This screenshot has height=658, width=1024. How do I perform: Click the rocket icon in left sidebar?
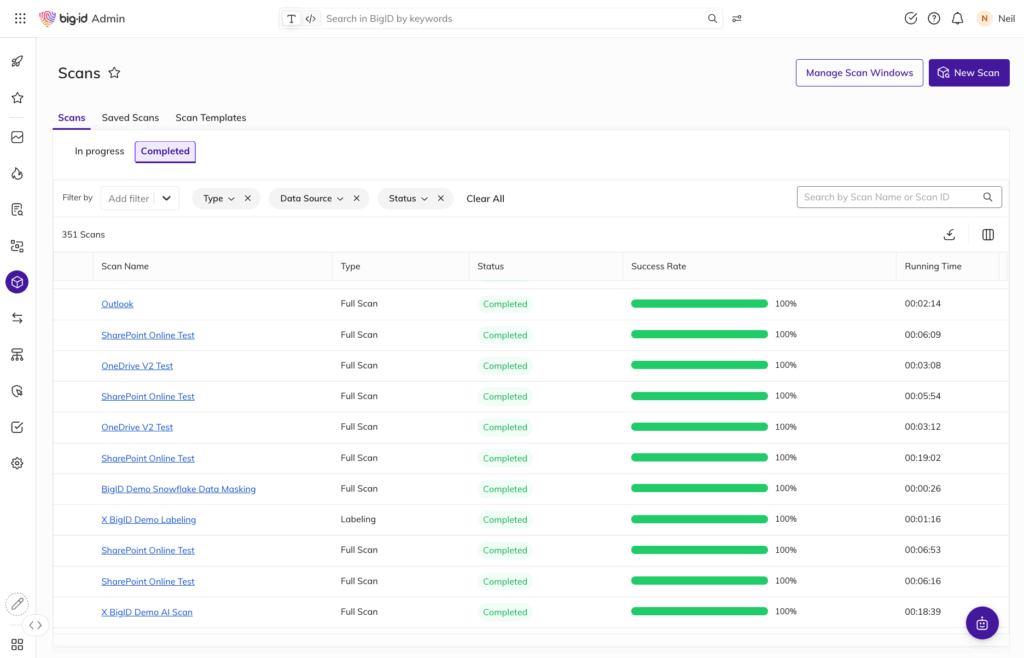17,61
